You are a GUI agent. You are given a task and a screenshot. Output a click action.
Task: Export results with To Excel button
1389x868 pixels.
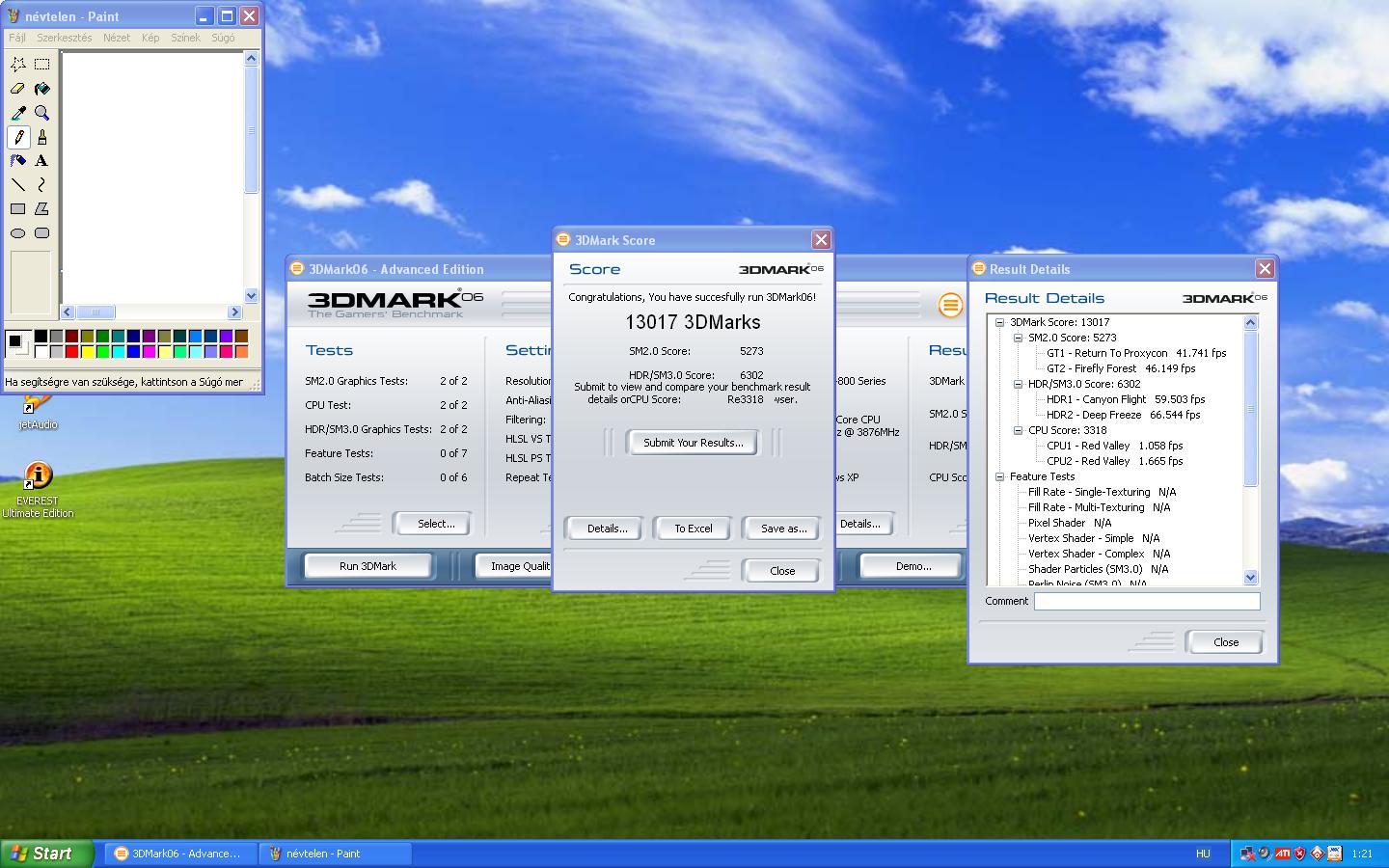(x=694, y=529)
